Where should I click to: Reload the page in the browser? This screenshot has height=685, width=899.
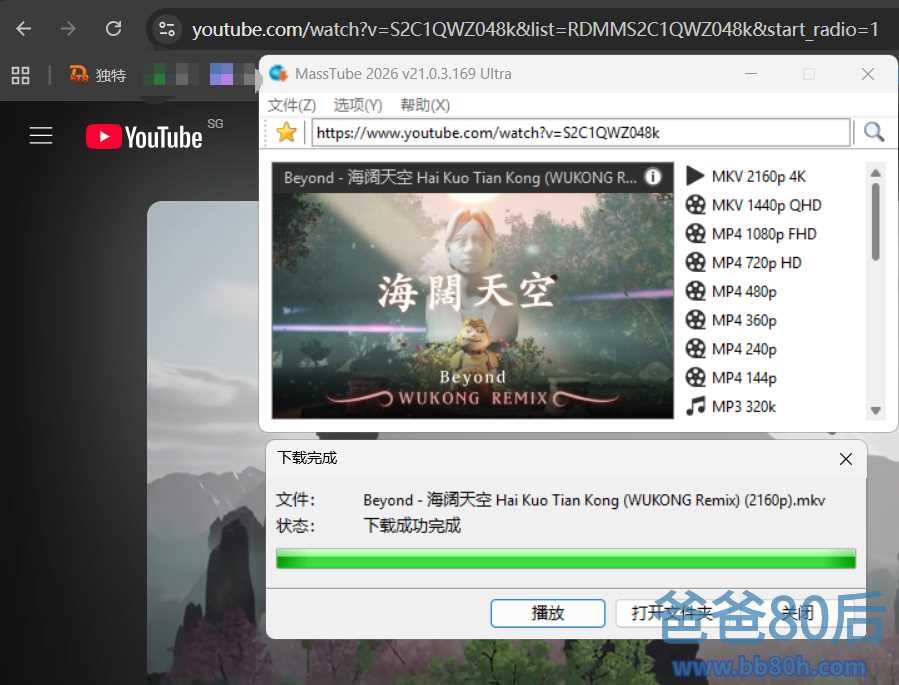click(x=114, y=29)
